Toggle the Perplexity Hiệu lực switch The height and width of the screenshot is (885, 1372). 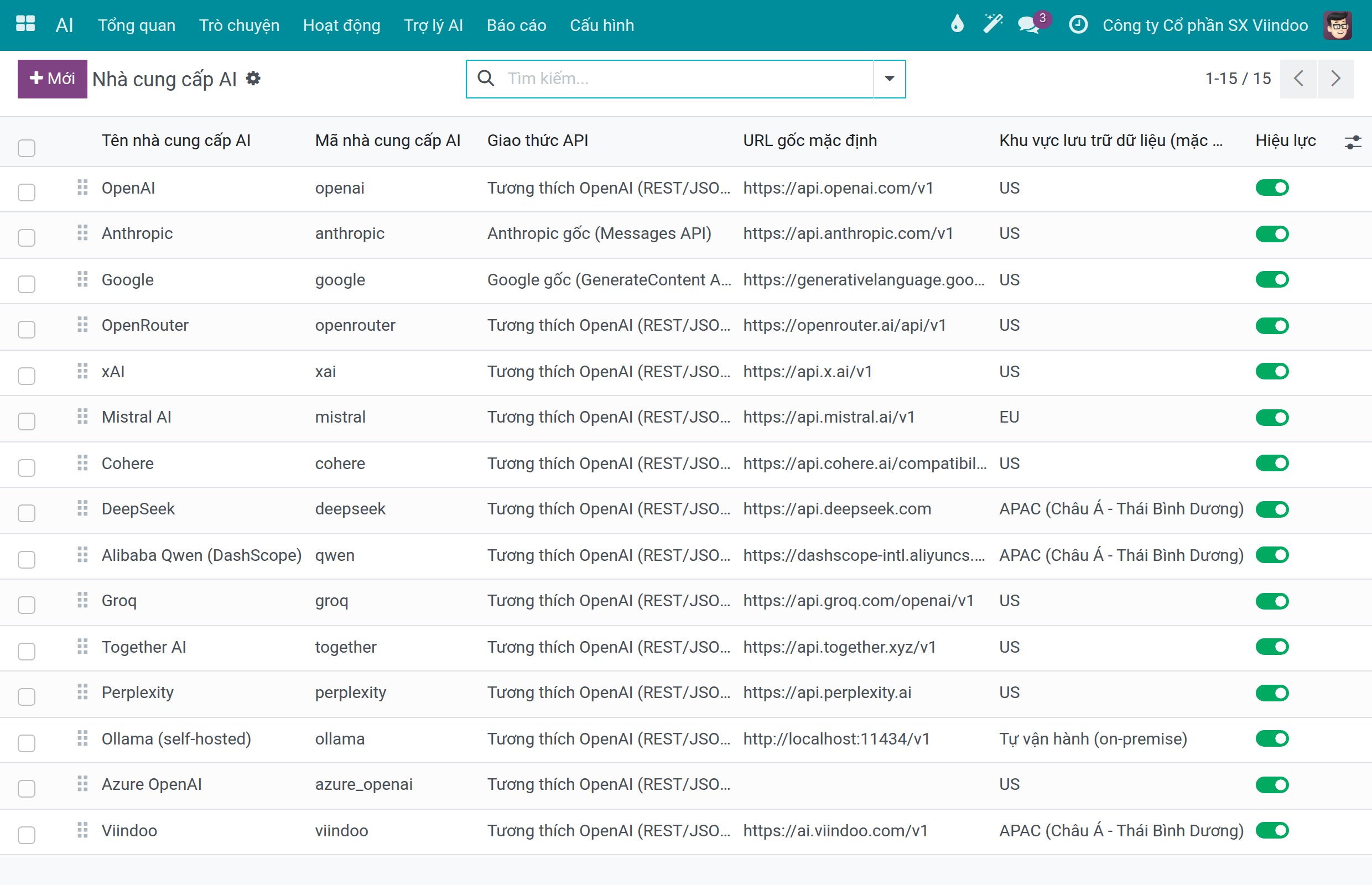1272,693
